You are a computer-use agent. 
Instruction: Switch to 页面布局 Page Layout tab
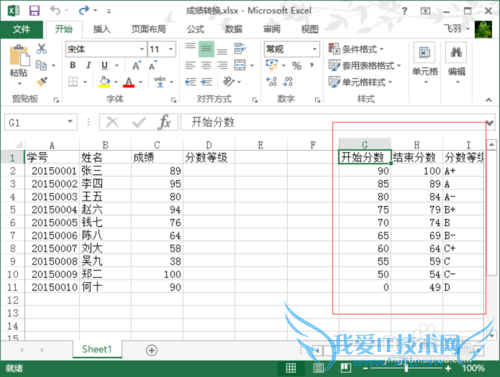pos(148,29)
